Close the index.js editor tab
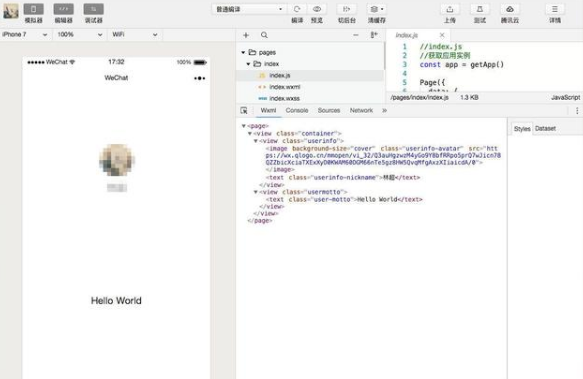583x379 pixels. click(442, 35)
